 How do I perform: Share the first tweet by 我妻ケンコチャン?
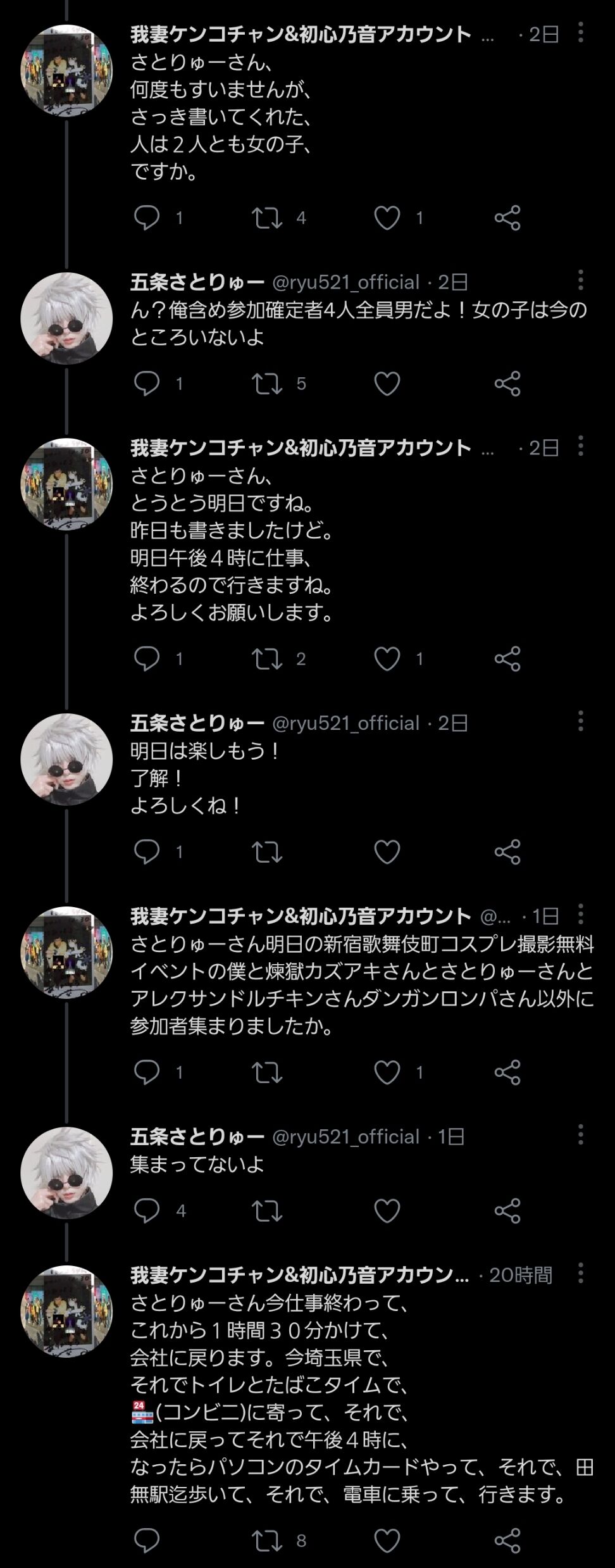507,218
